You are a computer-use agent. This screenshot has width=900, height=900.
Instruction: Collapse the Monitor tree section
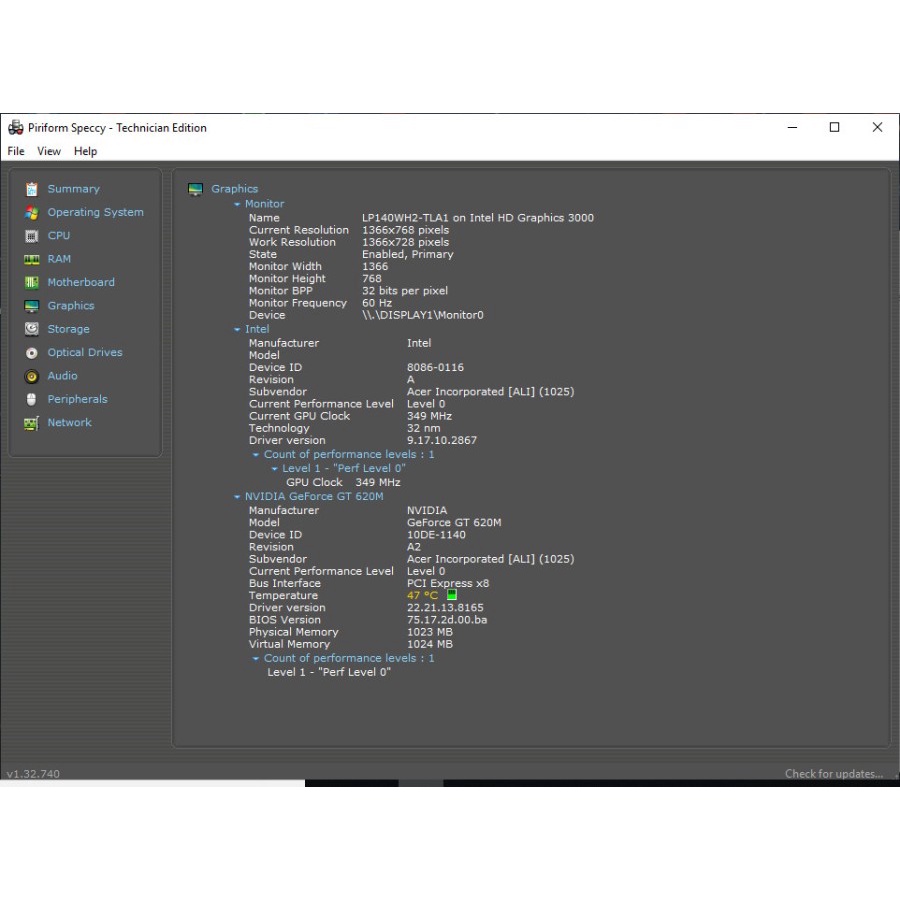click(238, 204)
